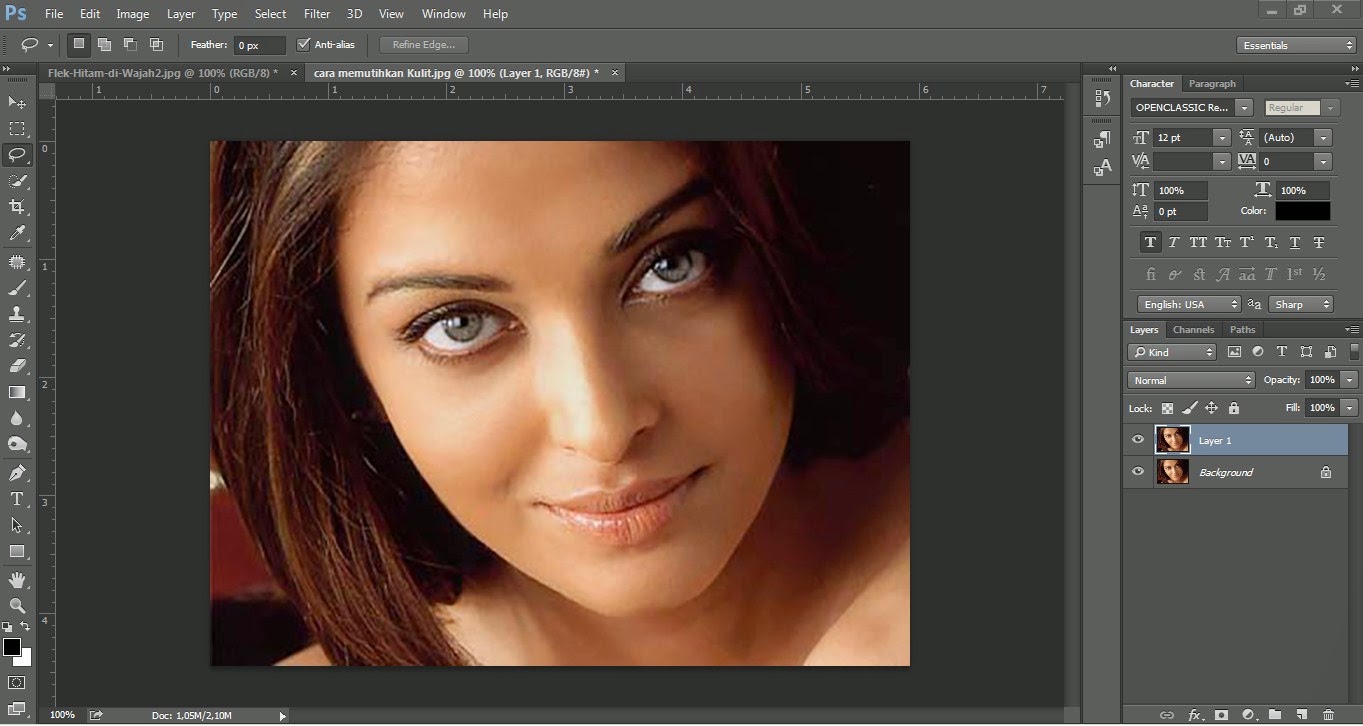The image size is (1363, 726).
Task: Open the English: USA language dropdown
Action: pos(1189,304)
